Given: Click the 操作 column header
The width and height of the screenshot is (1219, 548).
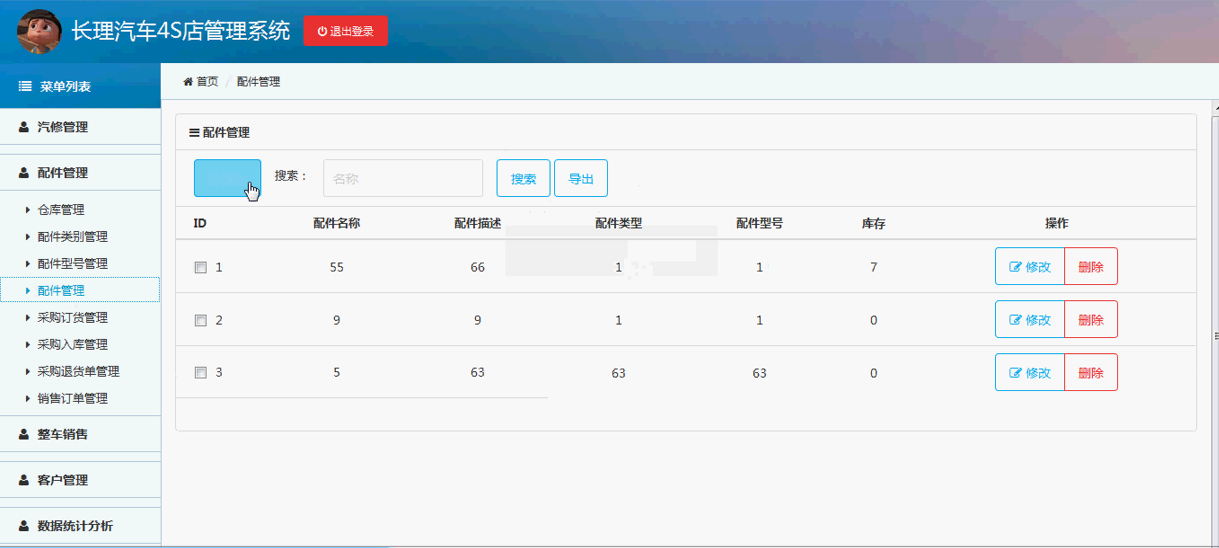Looking at the screenshot, I should tap(1056, 223).
